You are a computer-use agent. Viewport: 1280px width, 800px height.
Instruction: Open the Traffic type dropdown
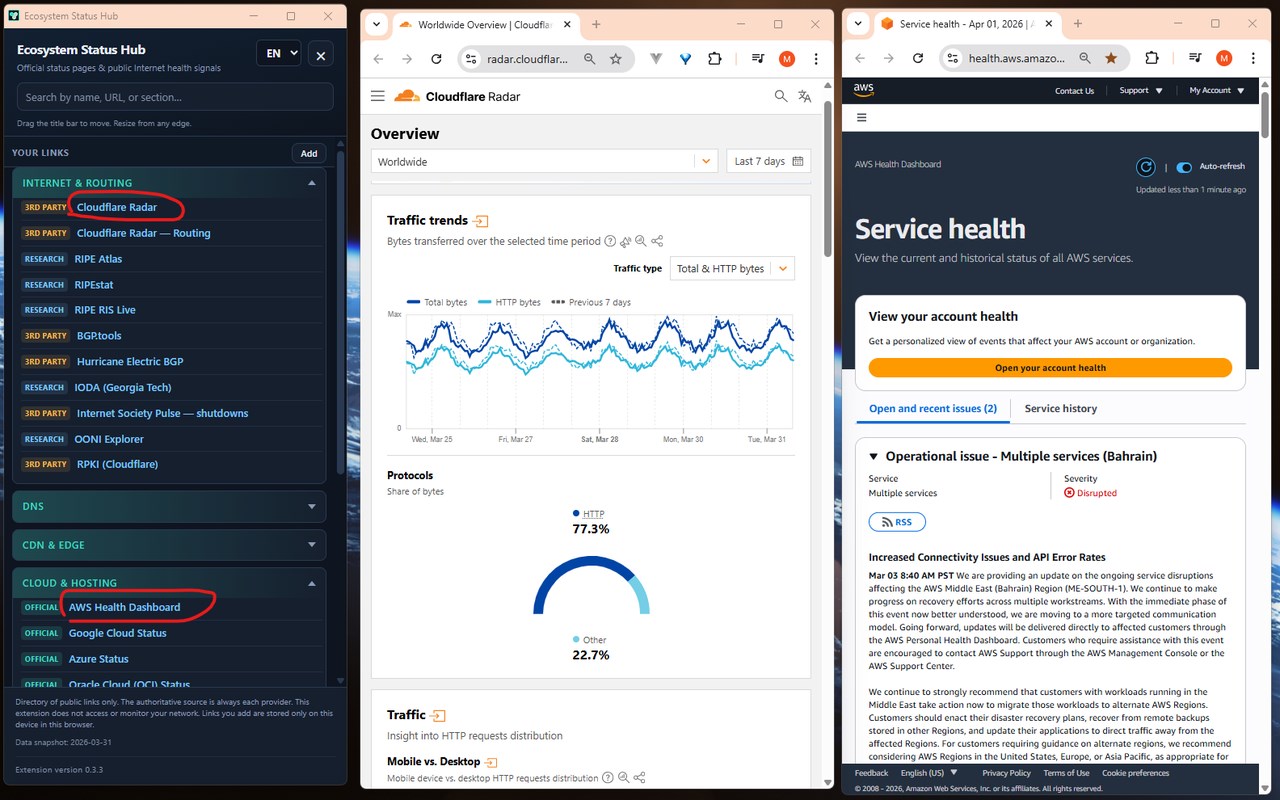(x=732, y=268)
